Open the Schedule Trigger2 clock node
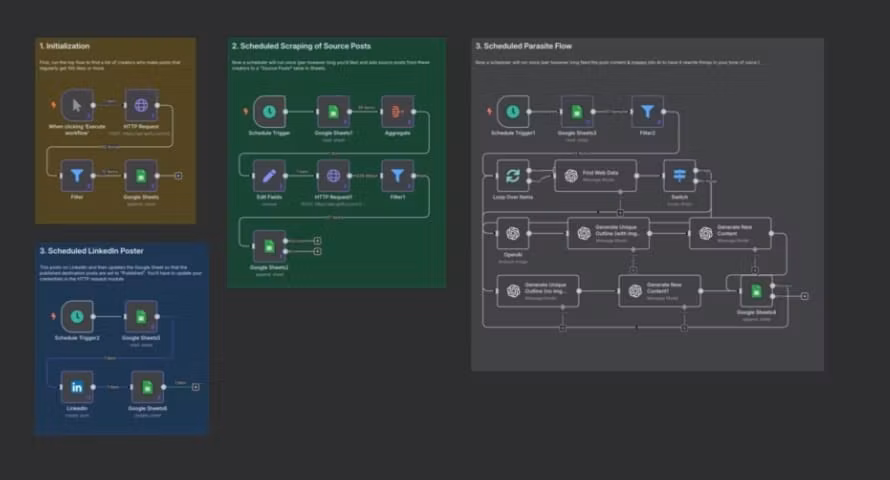890x480 pixels. [77, 316]
